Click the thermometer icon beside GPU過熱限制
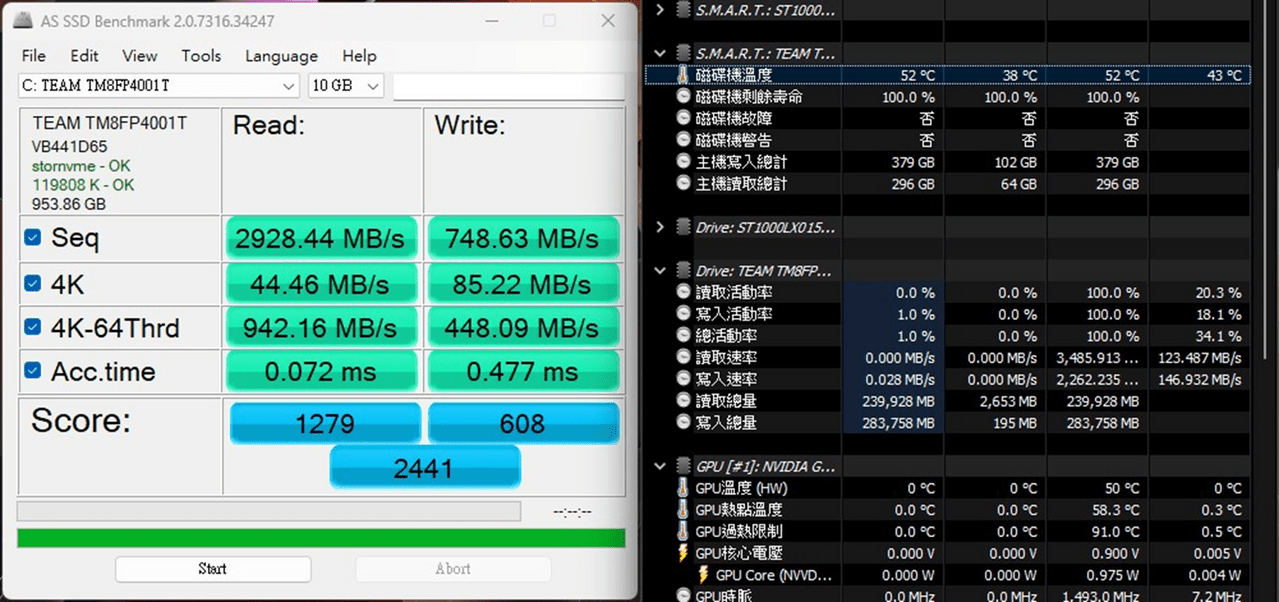Viewport: 1279px width, 602px height. 683,532
